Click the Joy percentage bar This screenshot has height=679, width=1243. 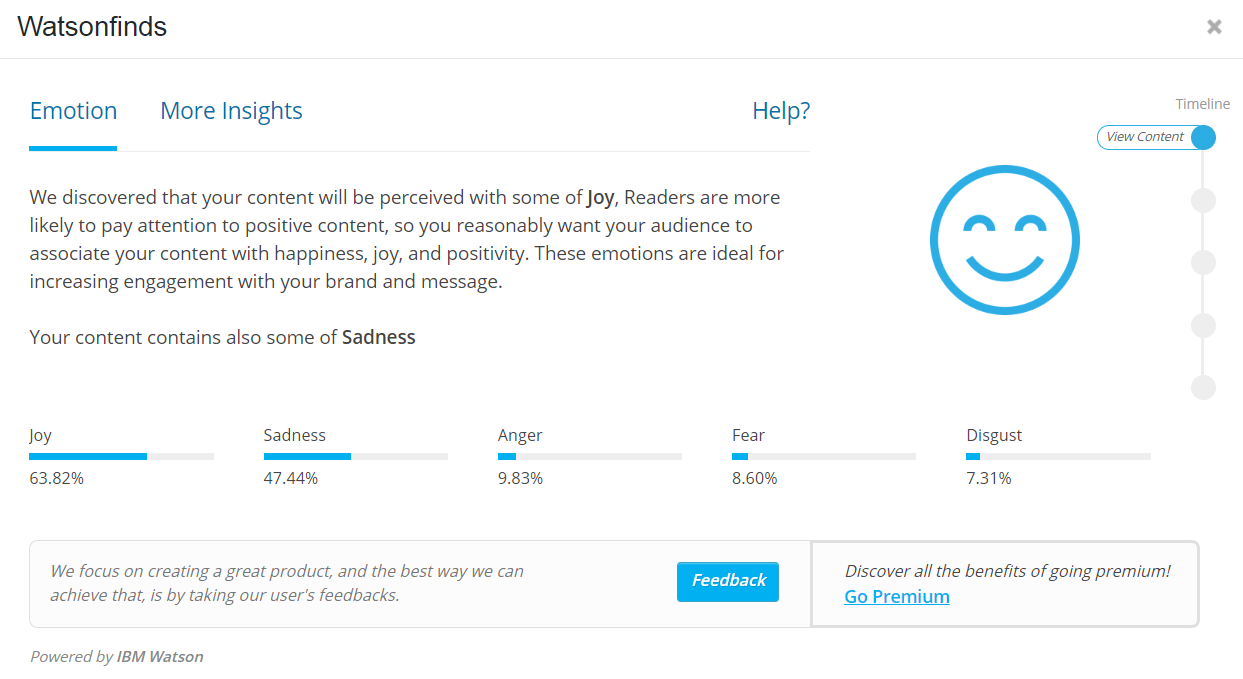(121, 456)
